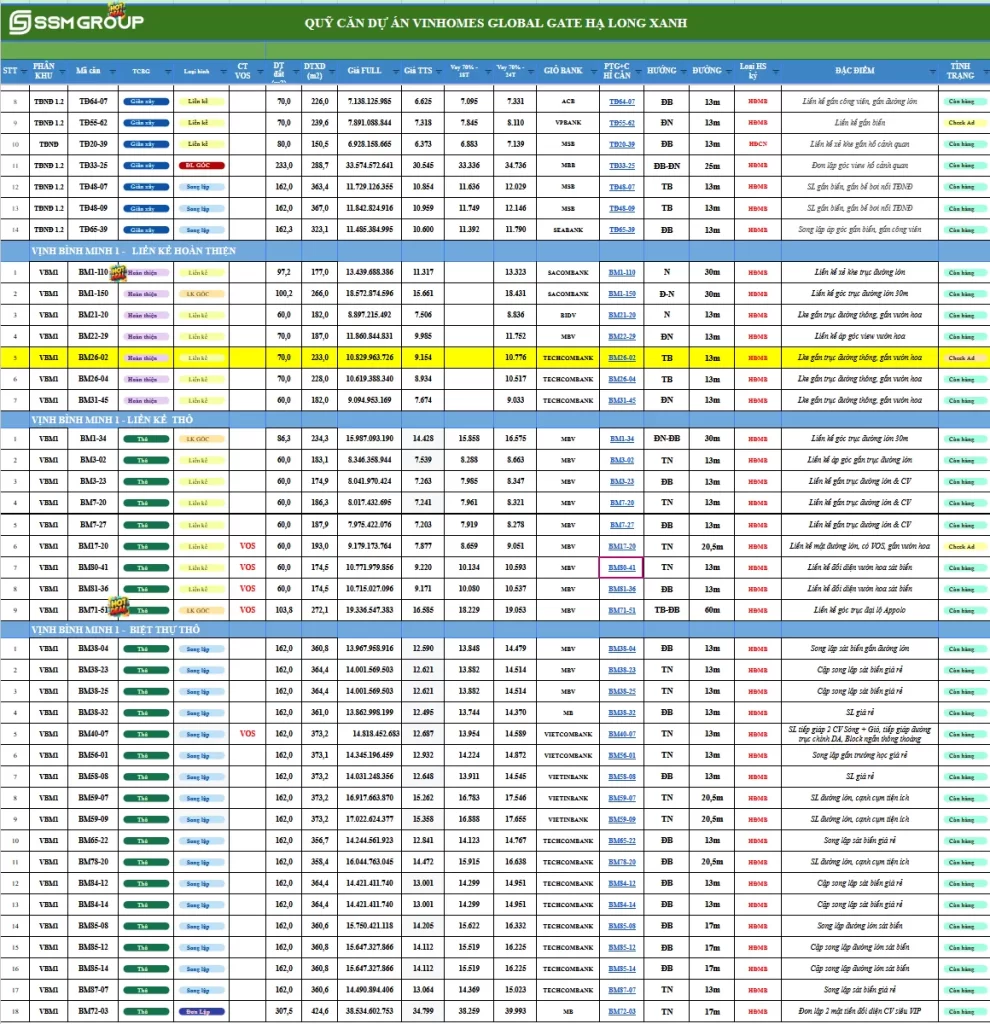Image resolution: width=990 pixels, height=1024 pixels.
Task: Click the 'Thô' chip in BM1-34 row
Action: click(146, 439)
